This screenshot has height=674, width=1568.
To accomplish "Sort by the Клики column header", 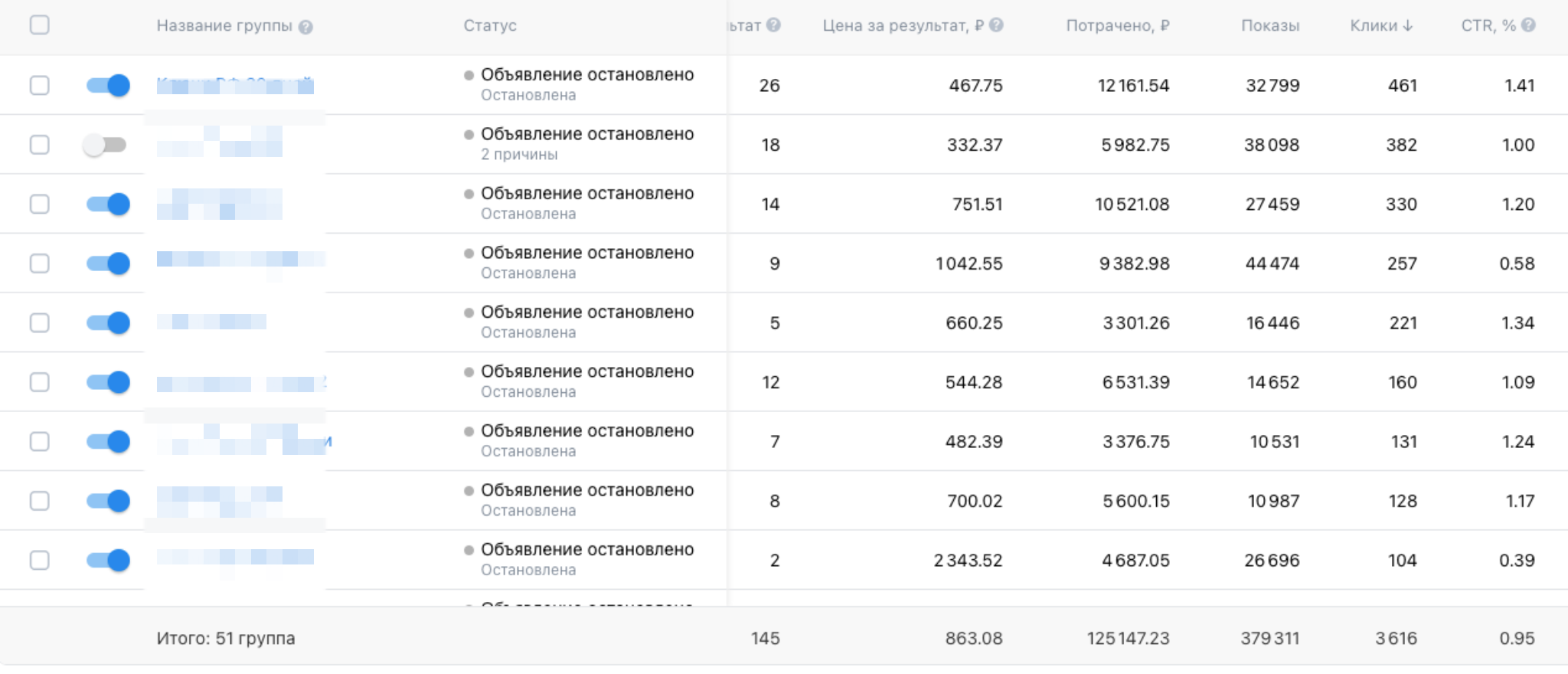I will [x=1373, y=25].
